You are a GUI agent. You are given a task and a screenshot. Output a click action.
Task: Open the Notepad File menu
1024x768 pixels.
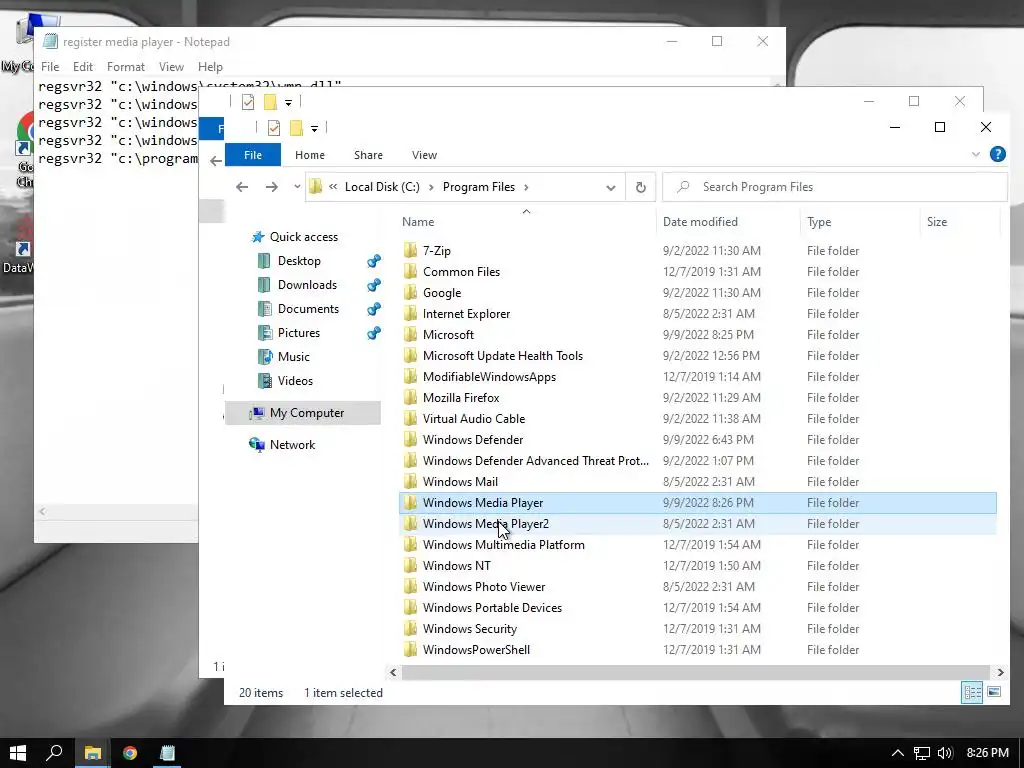pyautogui.click(x=50, y=67)
